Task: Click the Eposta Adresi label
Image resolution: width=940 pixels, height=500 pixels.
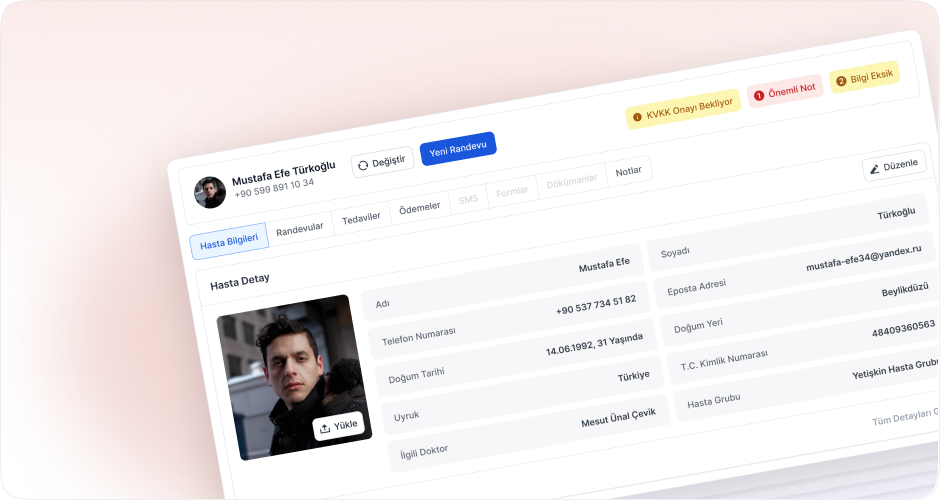Action: coord(697,287)
